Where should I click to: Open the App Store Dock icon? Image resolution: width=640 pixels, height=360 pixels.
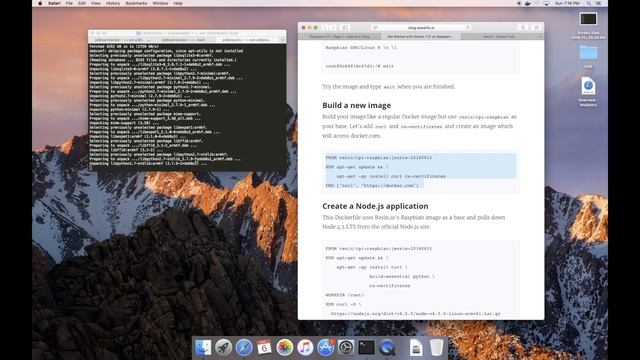click(x=325, y=347)
